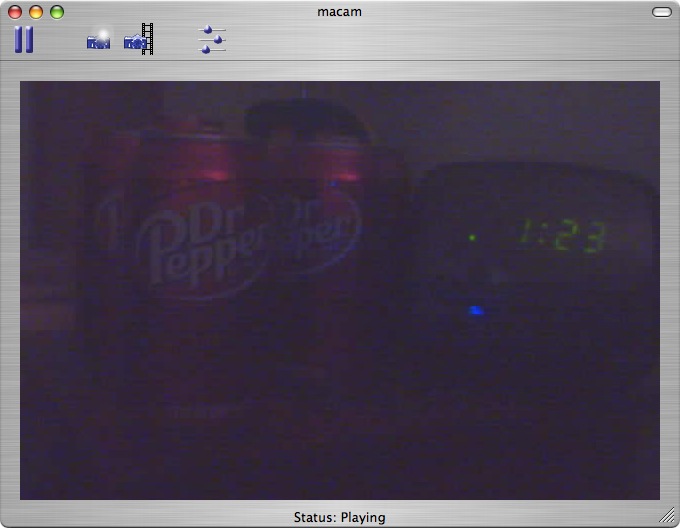
Task: Click the small green dot beside the clock digits
Action: [472, 237]
